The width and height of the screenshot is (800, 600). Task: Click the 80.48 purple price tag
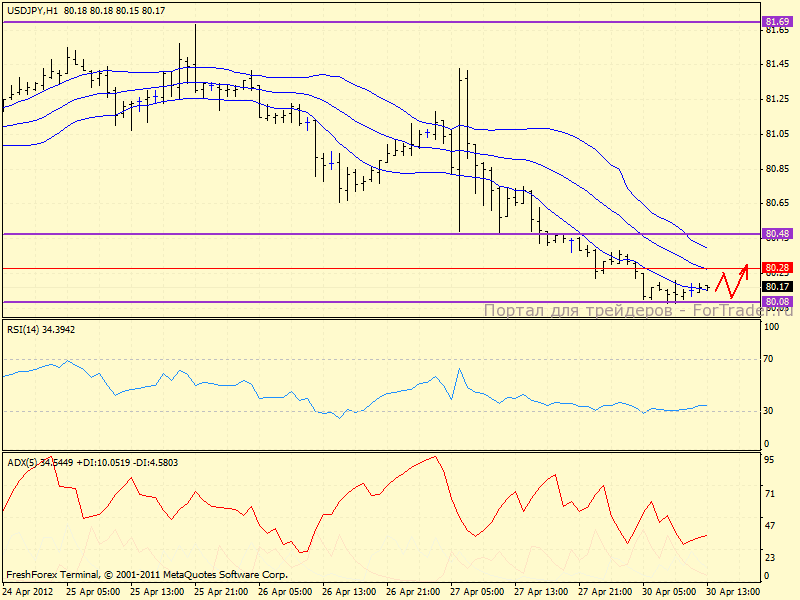[777, 234]
